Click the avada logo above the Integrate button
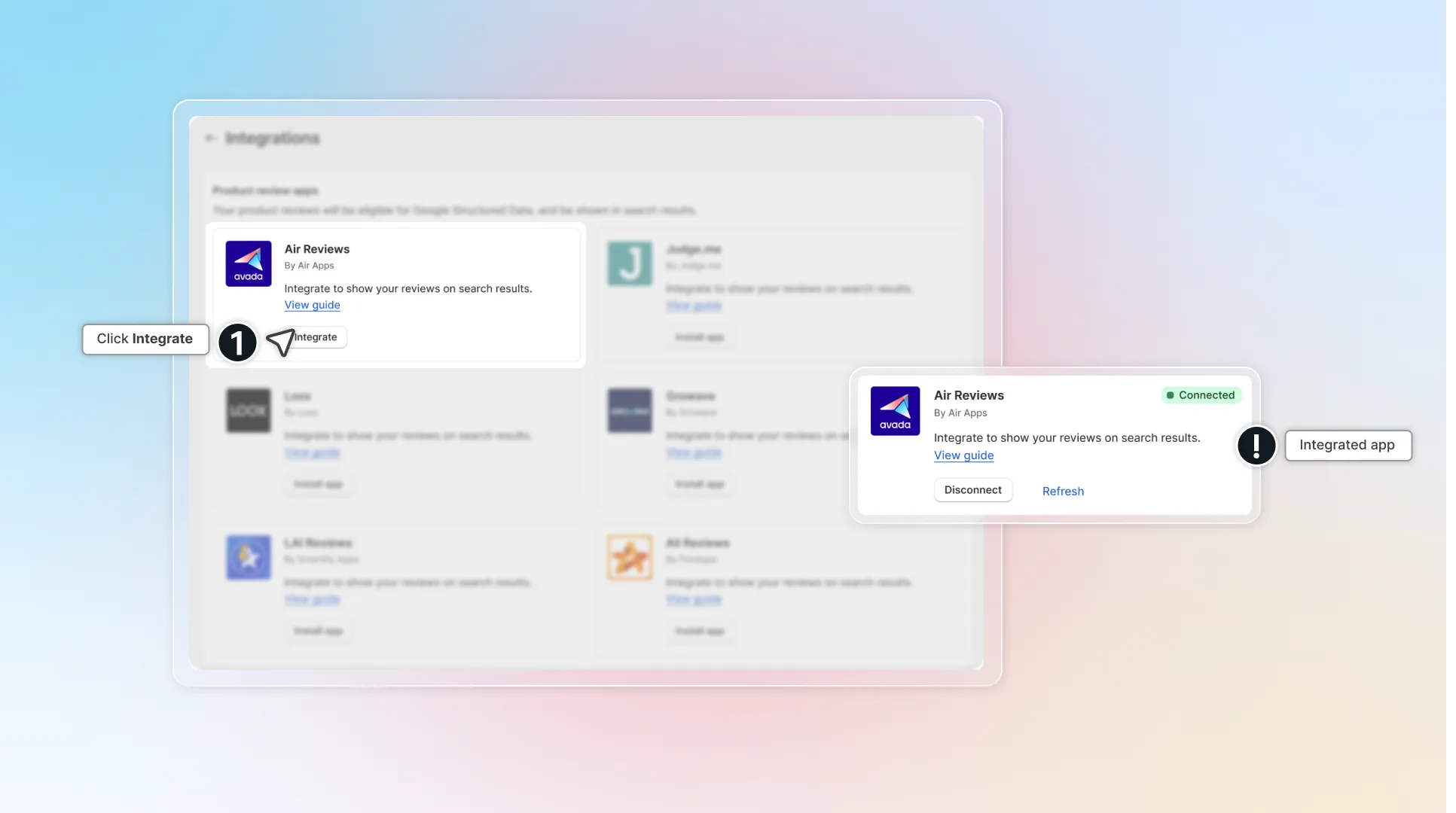Image resolution: width=1456 pixels, height=813 pixels. 249,263
